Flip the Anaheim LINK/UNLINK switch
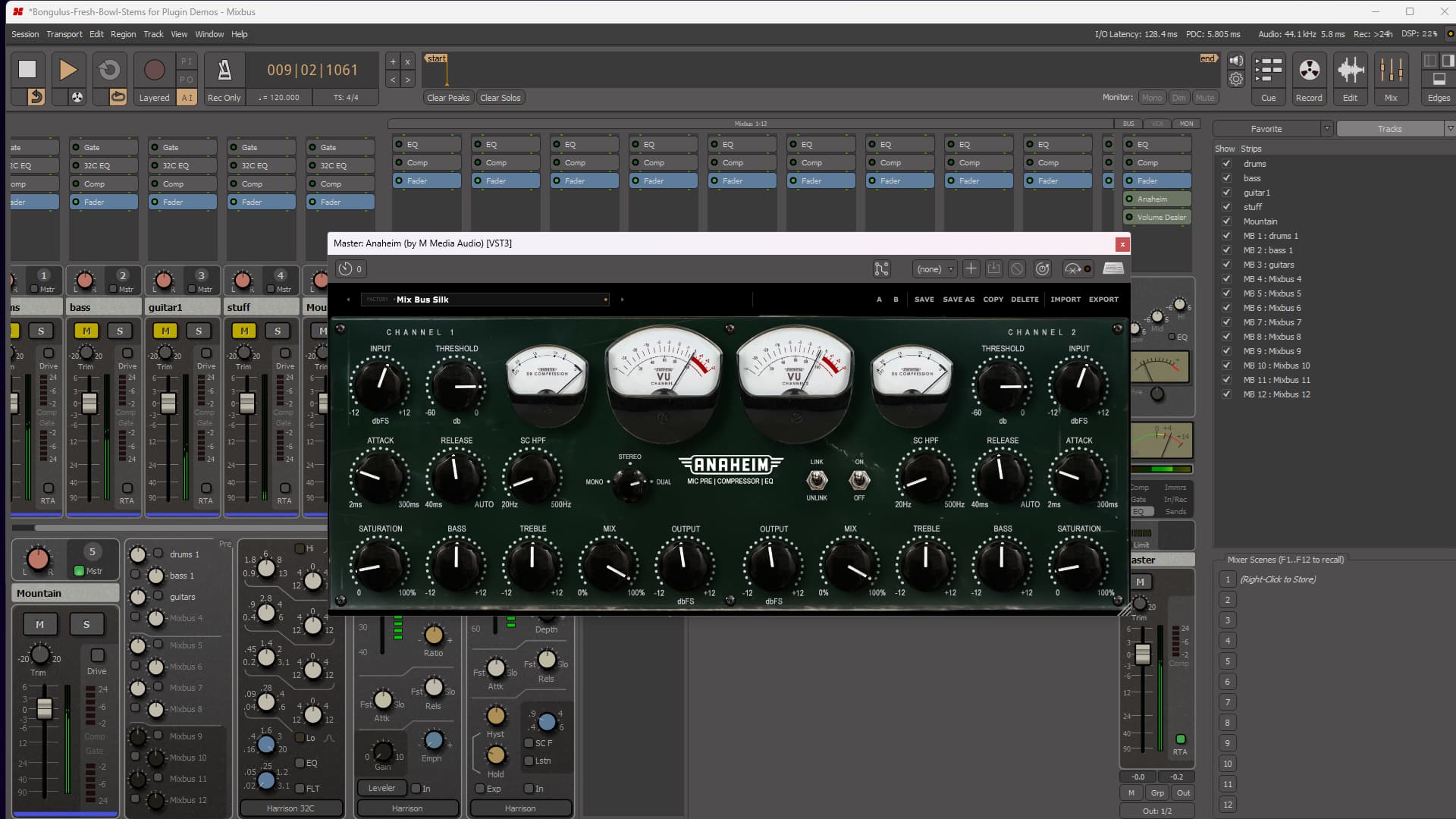Image resolution: width=1456 pixels, height=819 pixels. coord(817,480)
